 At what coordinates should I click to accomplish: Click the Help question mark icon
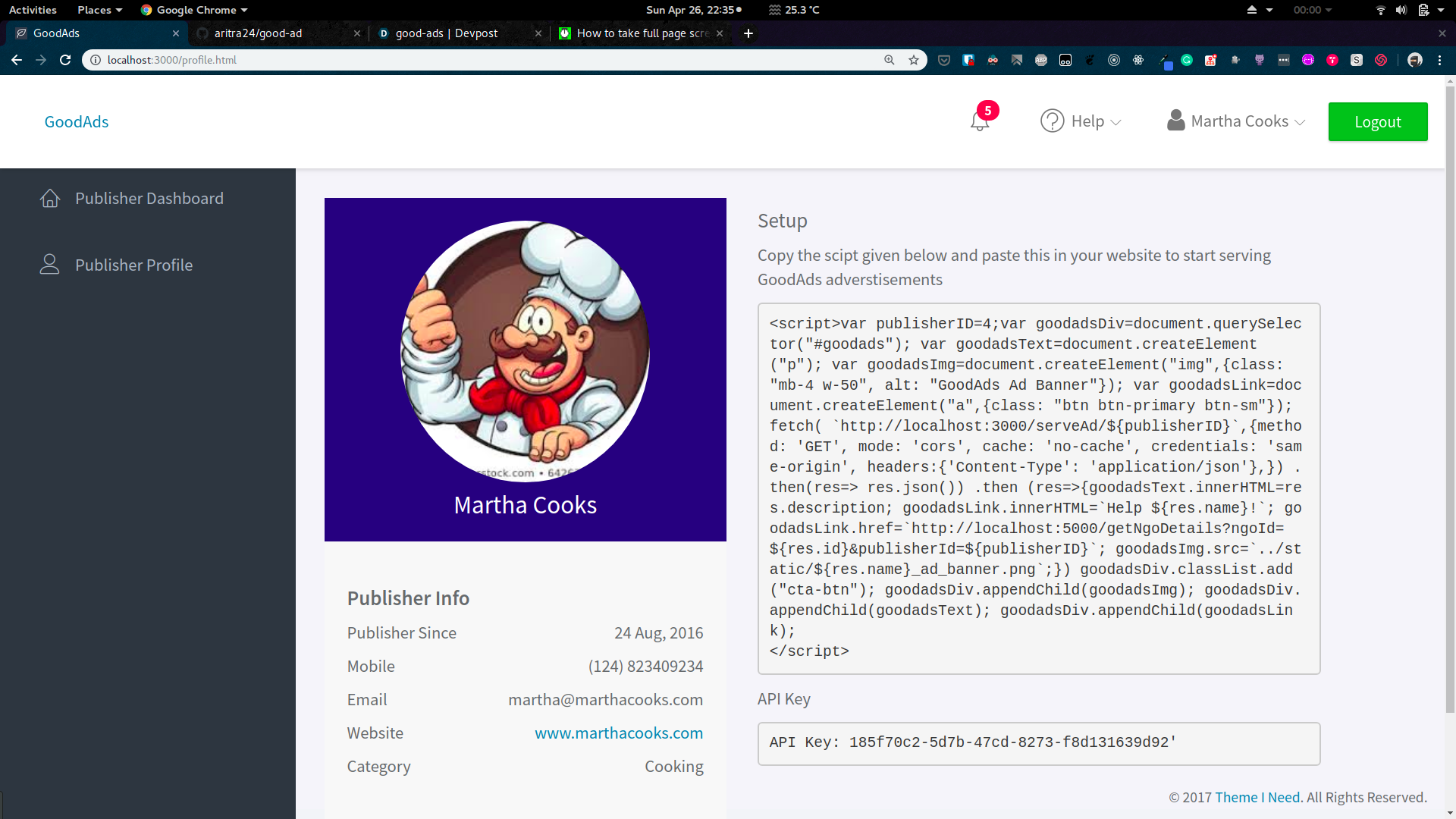(x=1052, y=121)
